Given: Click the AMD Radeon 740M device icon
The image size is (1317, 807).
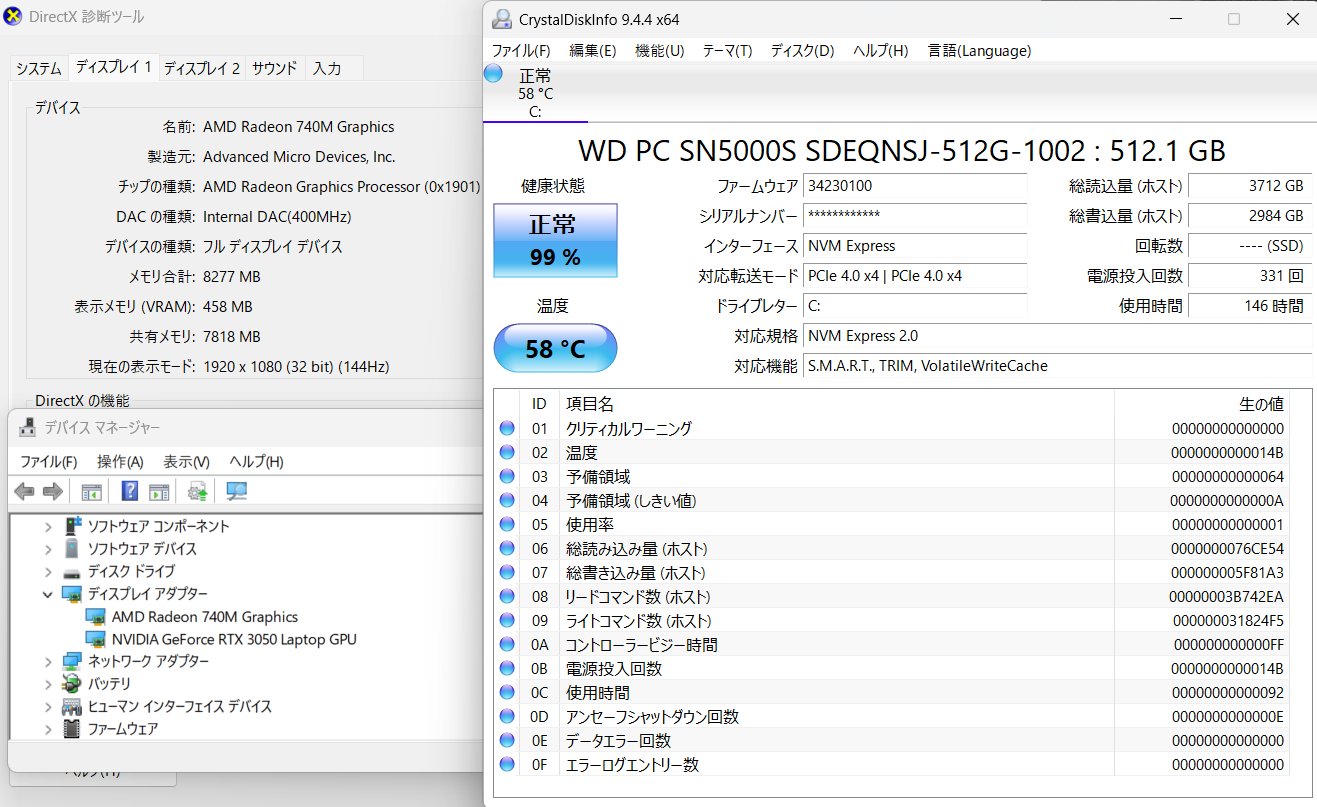Looking at the screenshot, I should pos(96,617).
